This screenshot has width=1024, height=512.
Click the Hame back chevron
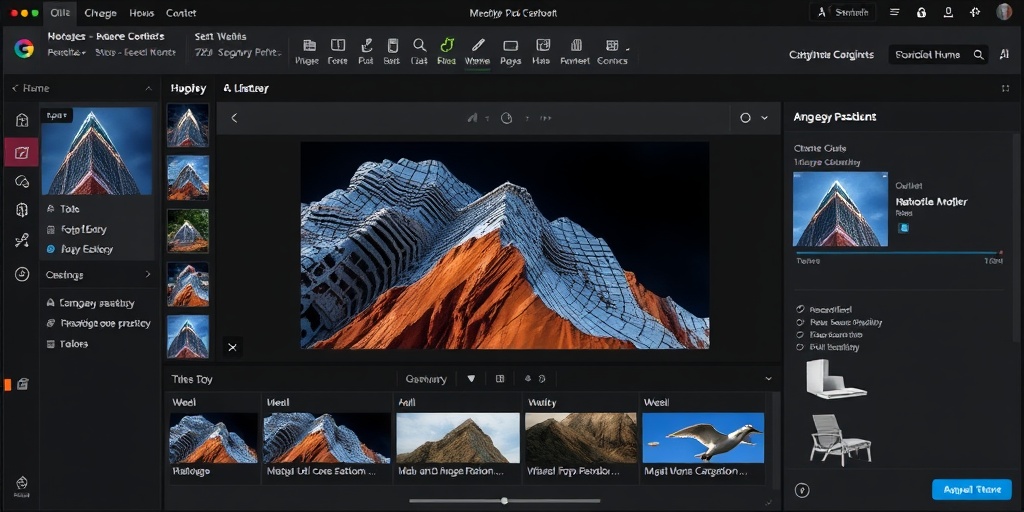tap(15, 88)
